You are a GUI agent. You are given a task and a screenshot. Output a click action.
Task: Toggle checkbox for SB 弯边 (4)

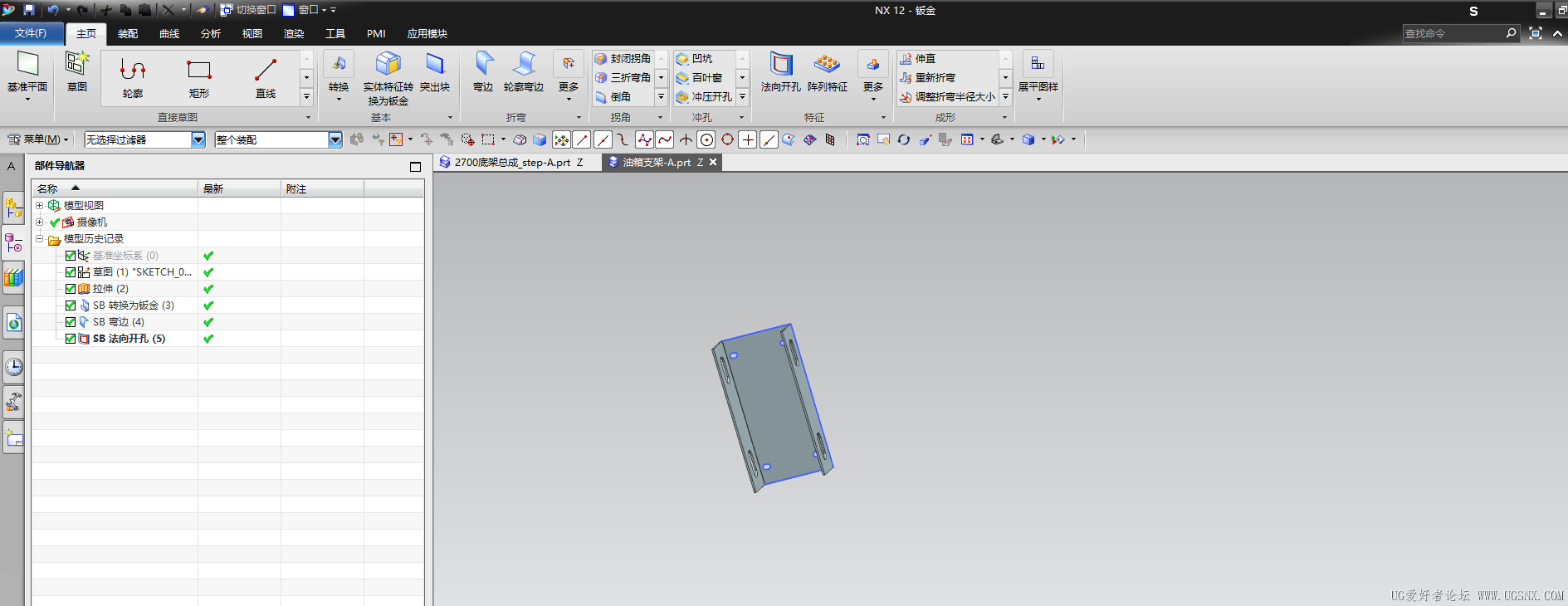pos(71,322)
